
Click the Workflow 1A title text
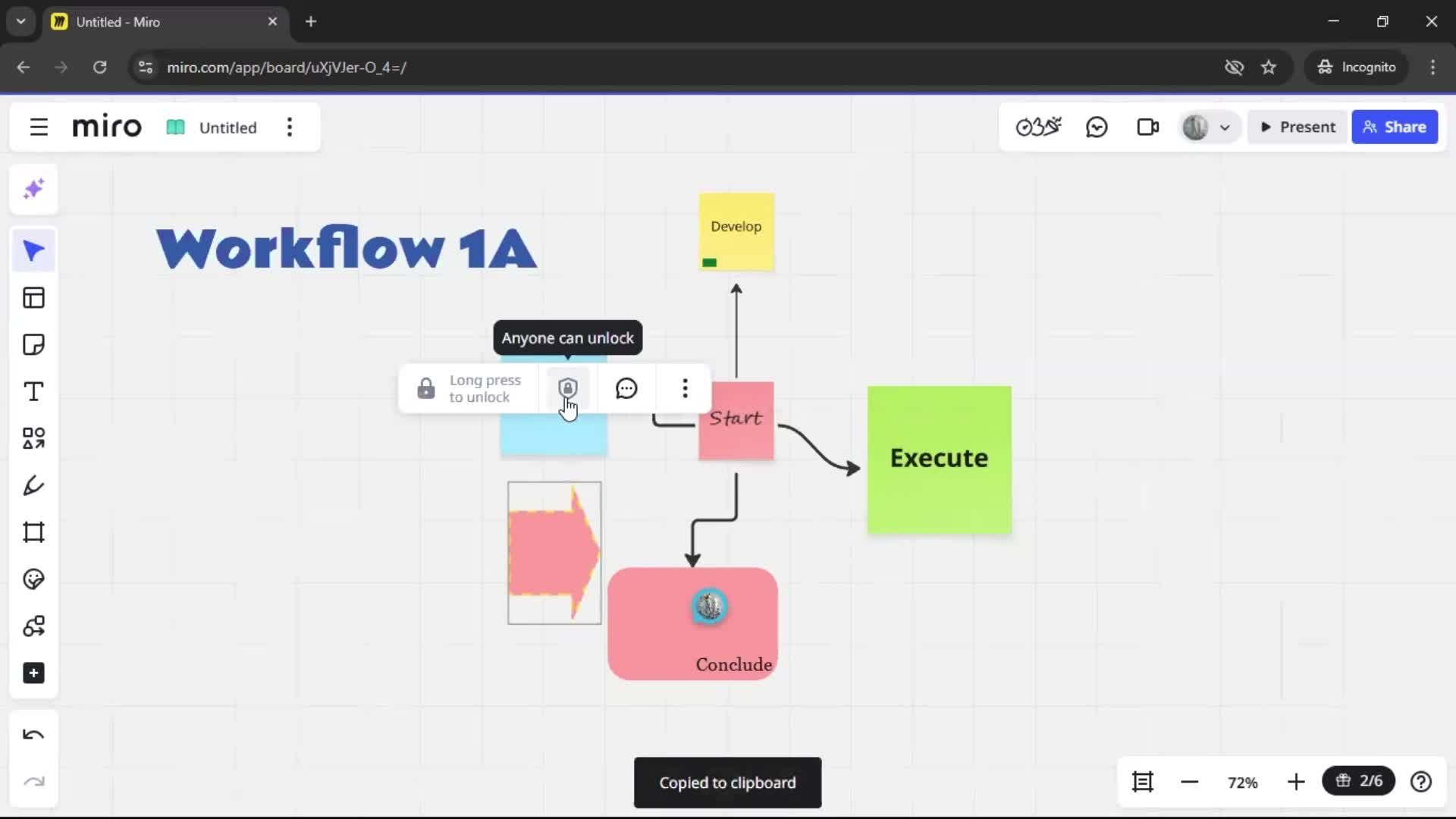(x=347, y=248)
